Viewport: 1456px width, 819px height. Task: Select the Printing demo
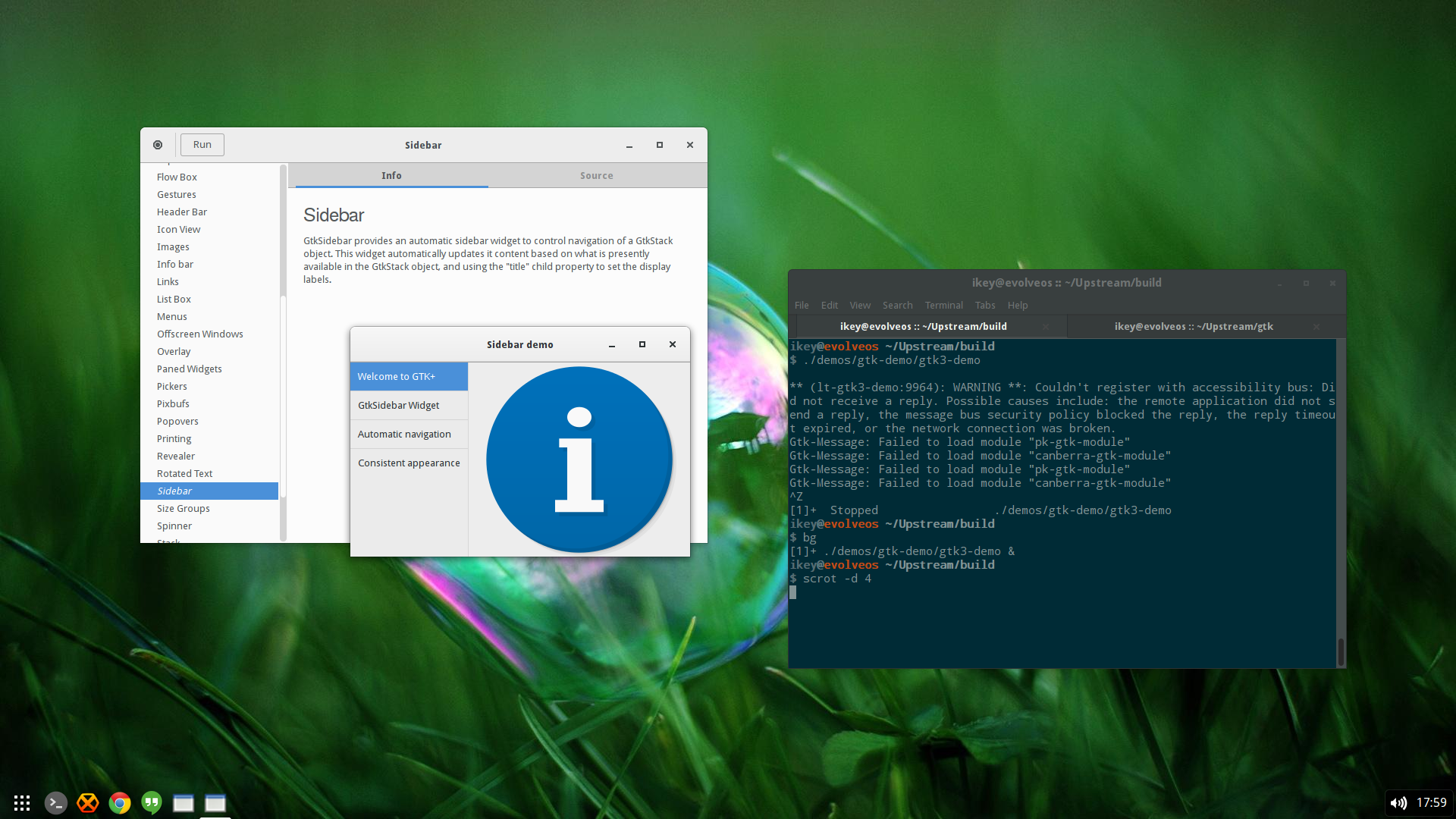[x=209, y=438]
